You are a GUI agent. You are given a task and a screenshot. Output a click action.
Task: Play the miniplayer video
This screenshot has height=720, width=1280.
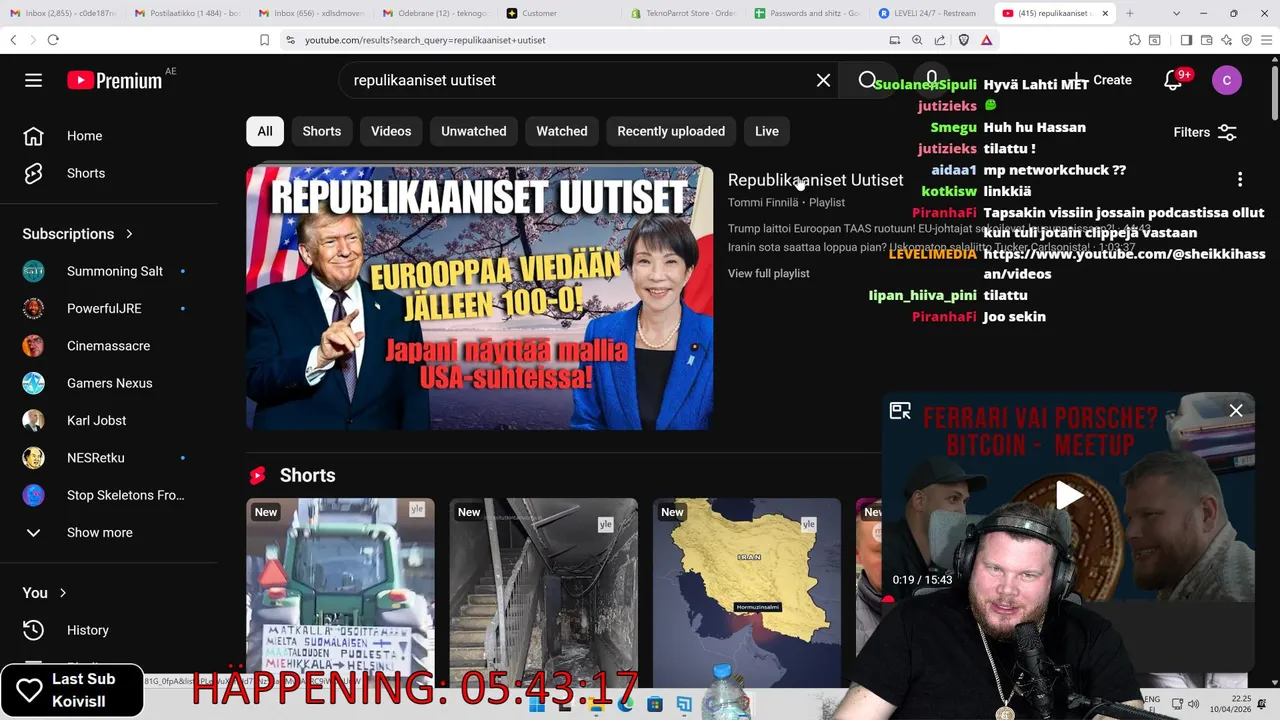pyautogui.click(x=1069, y=495)
